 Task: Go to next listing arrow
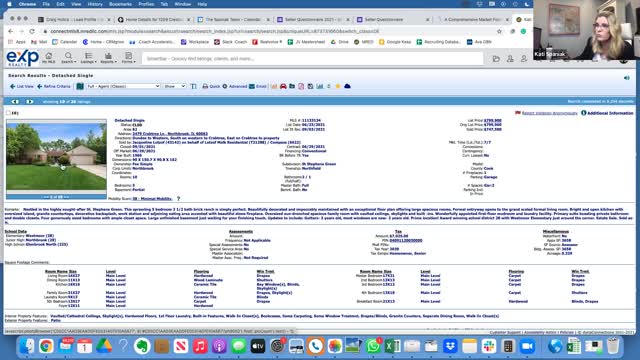point(30,101)
